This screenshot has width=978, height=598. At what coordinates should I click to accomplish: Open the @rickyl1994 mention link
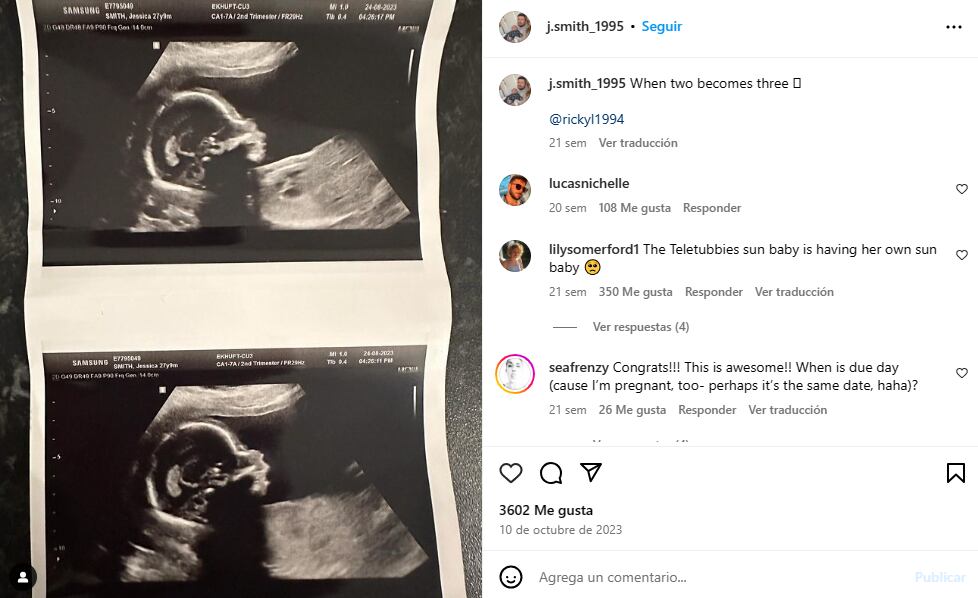point(586,119)
